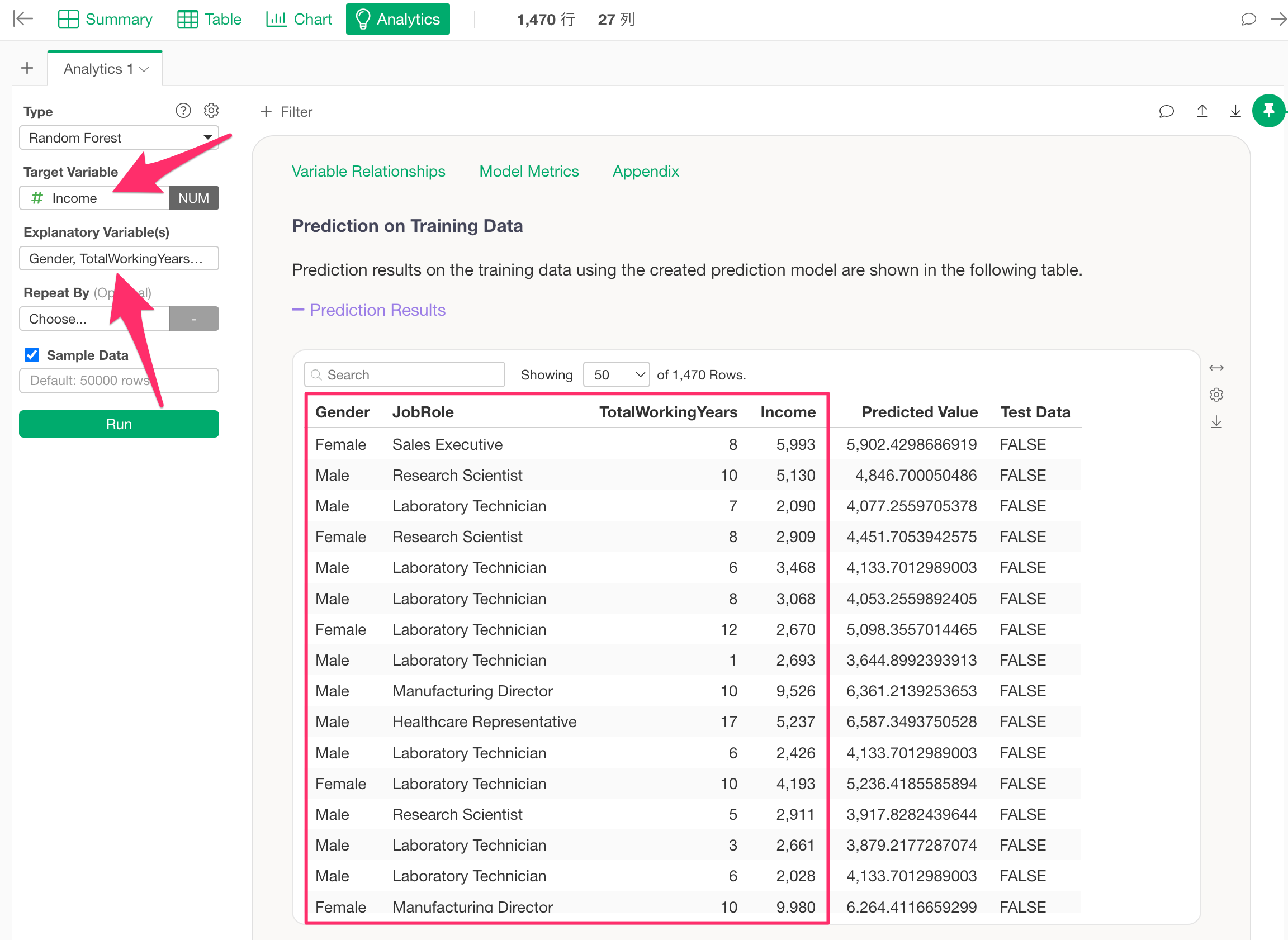Click the back-to-start arrow icon in the header
This screenshot has width=1288, height=940.
click(x=23, y=20)
